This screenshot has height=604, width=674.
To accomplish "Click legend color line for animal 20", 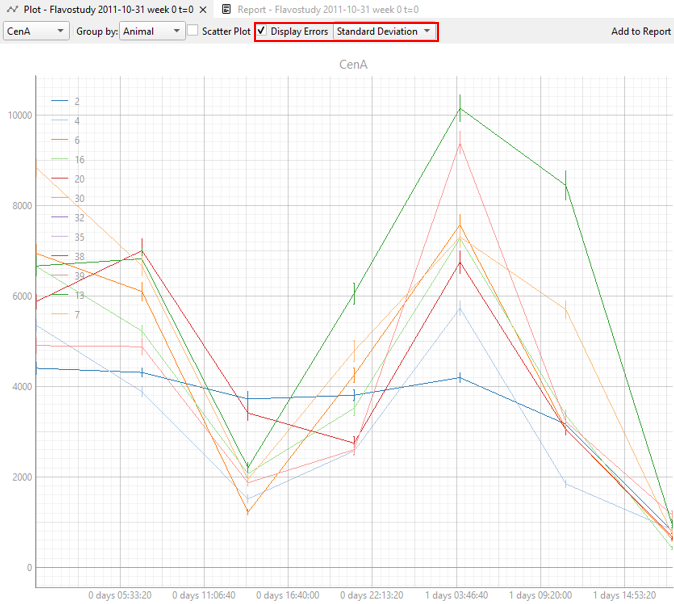I will coord(60,178).
